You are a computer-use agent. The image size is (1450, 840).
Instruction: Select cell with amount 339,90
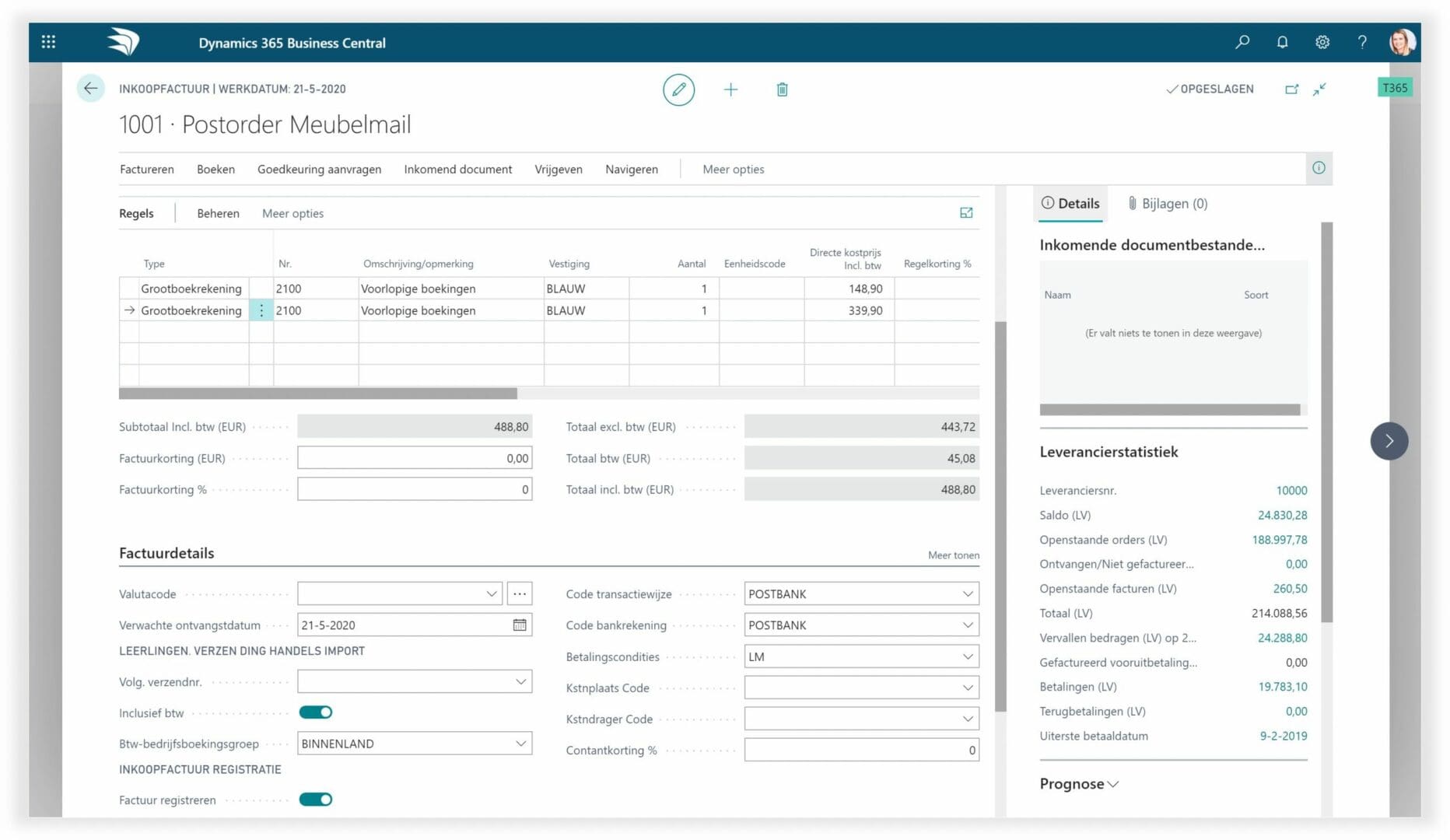click(x=849, y=310)
